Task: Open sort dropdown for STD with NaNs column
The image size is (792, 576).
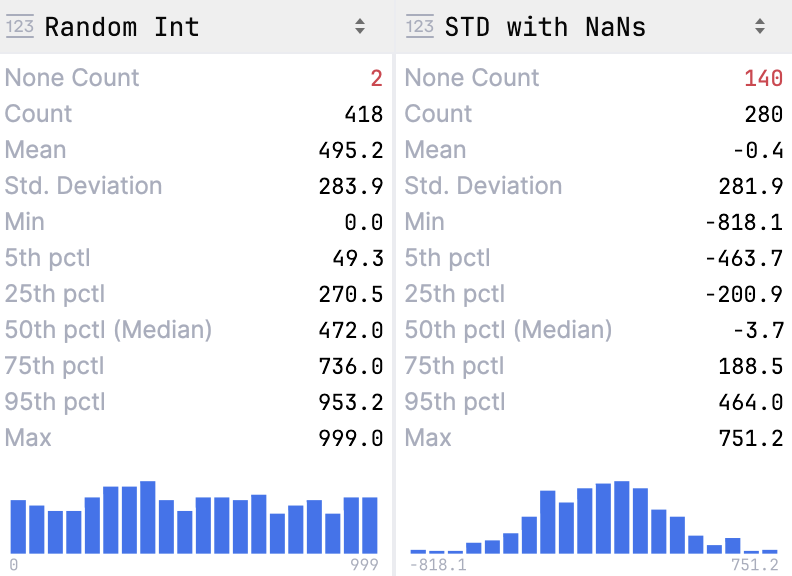Action: (x=760, y=27)
